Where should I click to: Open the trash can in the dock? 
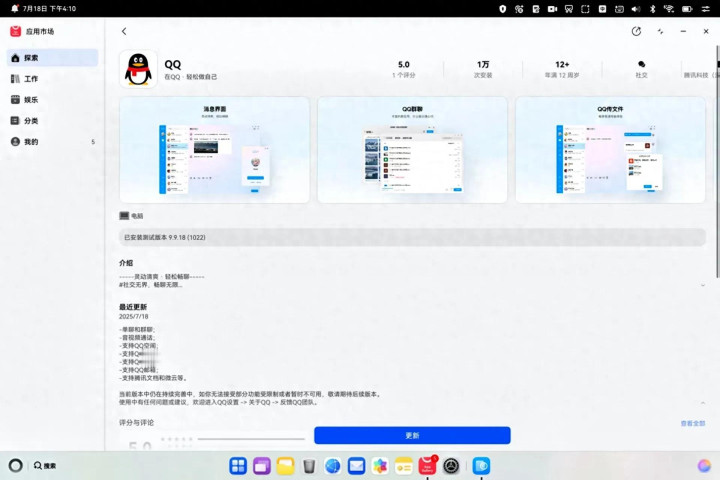point(309,466)
